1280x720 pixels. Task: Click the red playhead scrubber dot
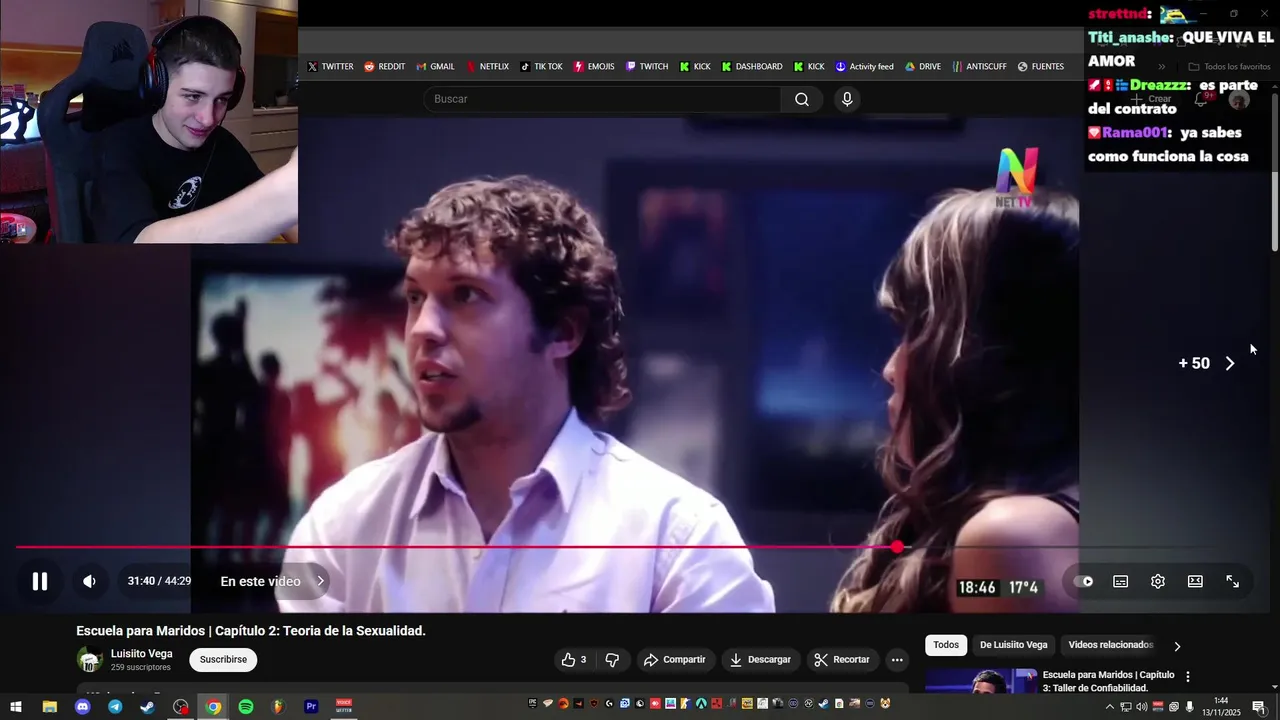pos(897,547)
